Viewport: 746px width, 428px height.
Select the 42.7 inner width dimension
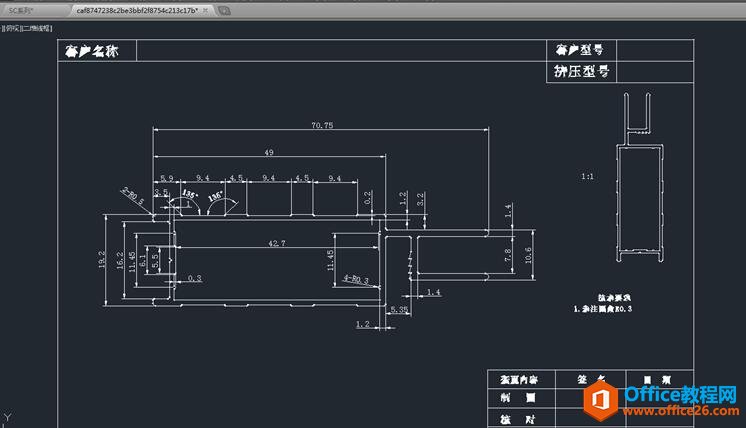(x=277, y=243)
